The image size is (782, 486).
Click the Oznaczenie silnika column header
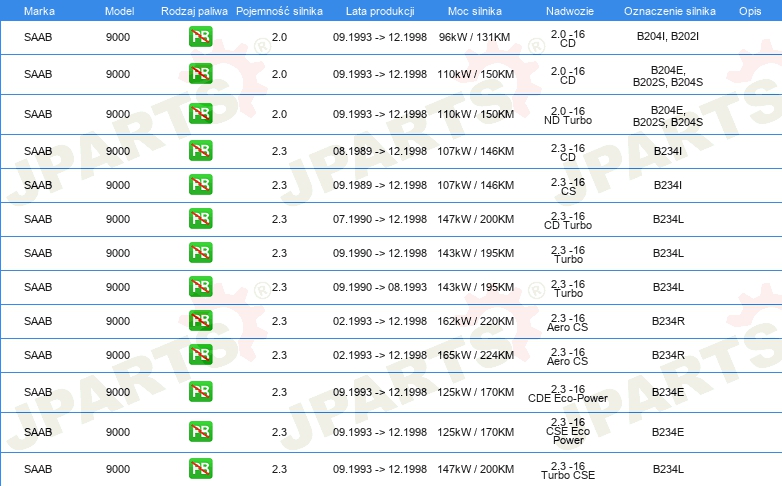pos(670,11)
